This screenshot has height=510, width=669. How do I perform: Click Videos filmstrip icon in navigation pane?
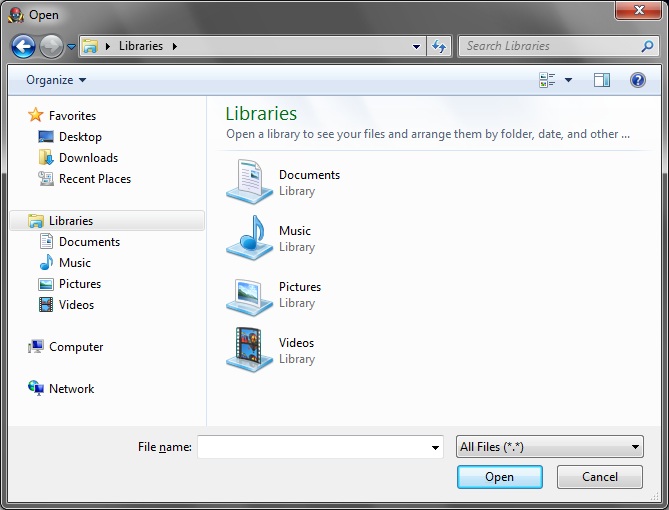tap(46, 305)
